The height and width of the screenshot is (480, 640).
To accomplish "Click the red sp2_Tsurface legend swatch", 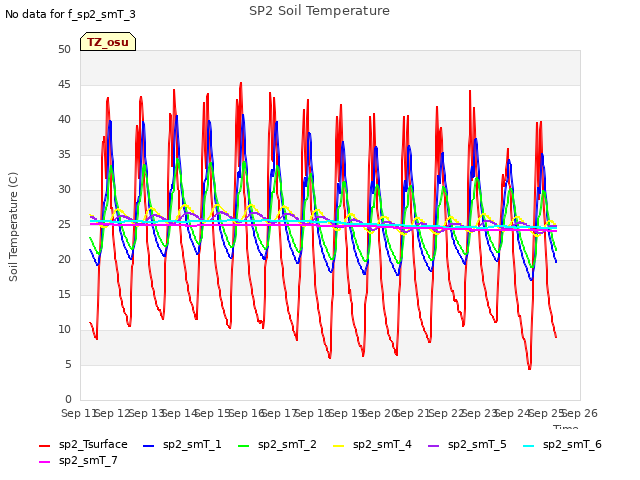I will pyautogui.click(x=44, y=446).
